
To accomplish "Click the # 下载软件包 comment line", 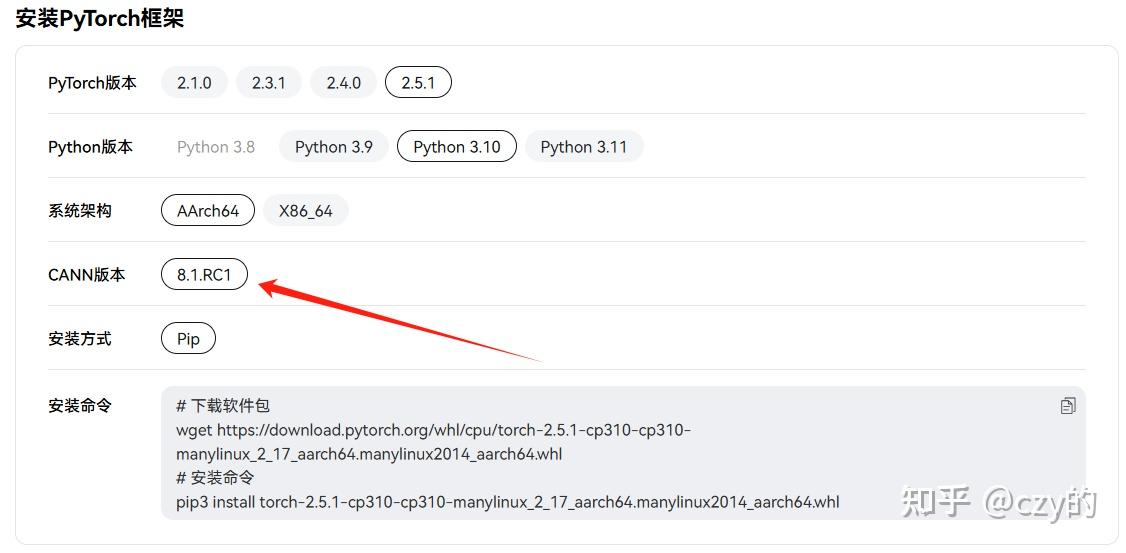I will click(223, 406).
